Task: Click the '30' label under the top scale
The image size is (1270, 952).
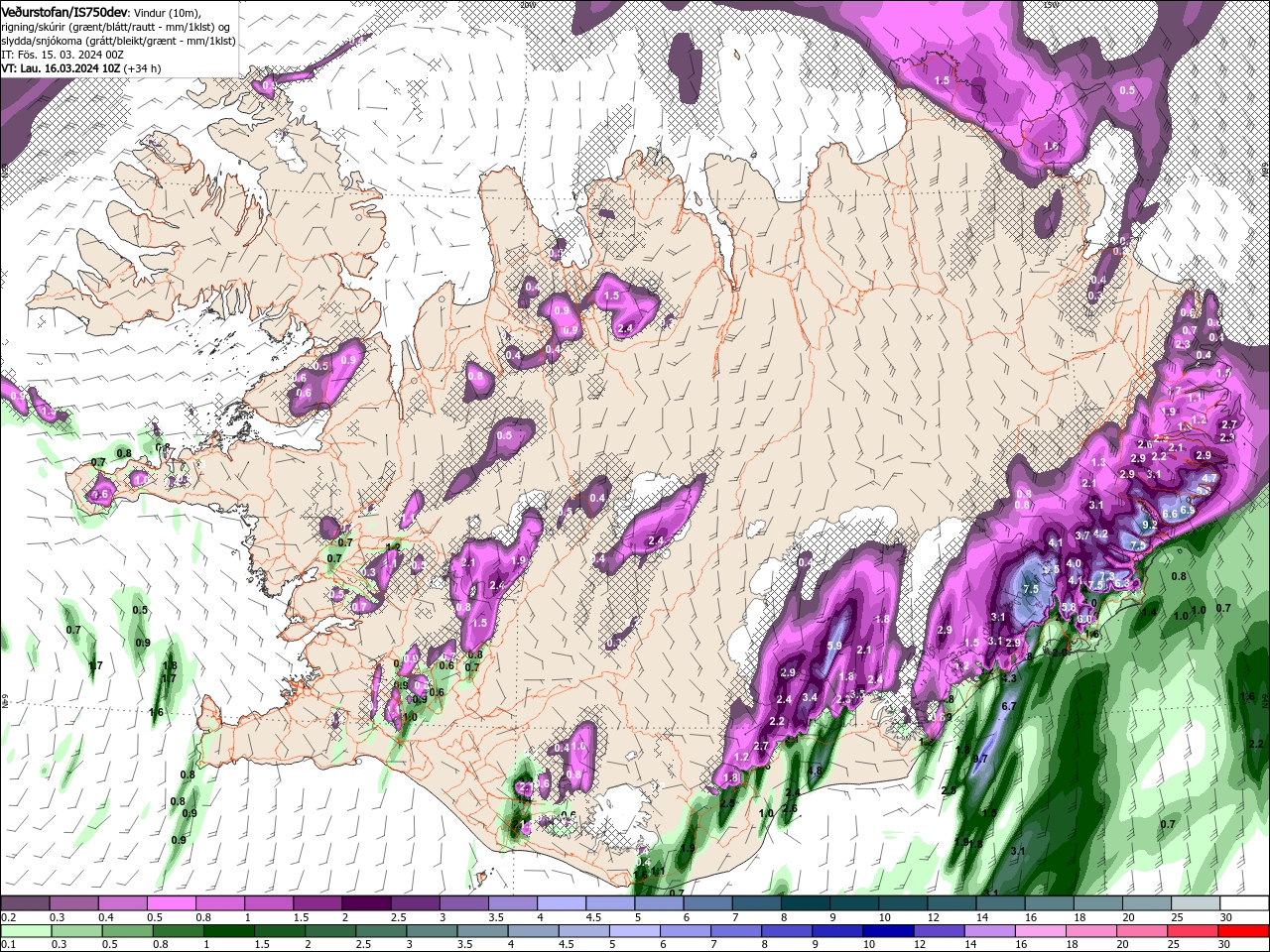Action: coord(1226,917)
